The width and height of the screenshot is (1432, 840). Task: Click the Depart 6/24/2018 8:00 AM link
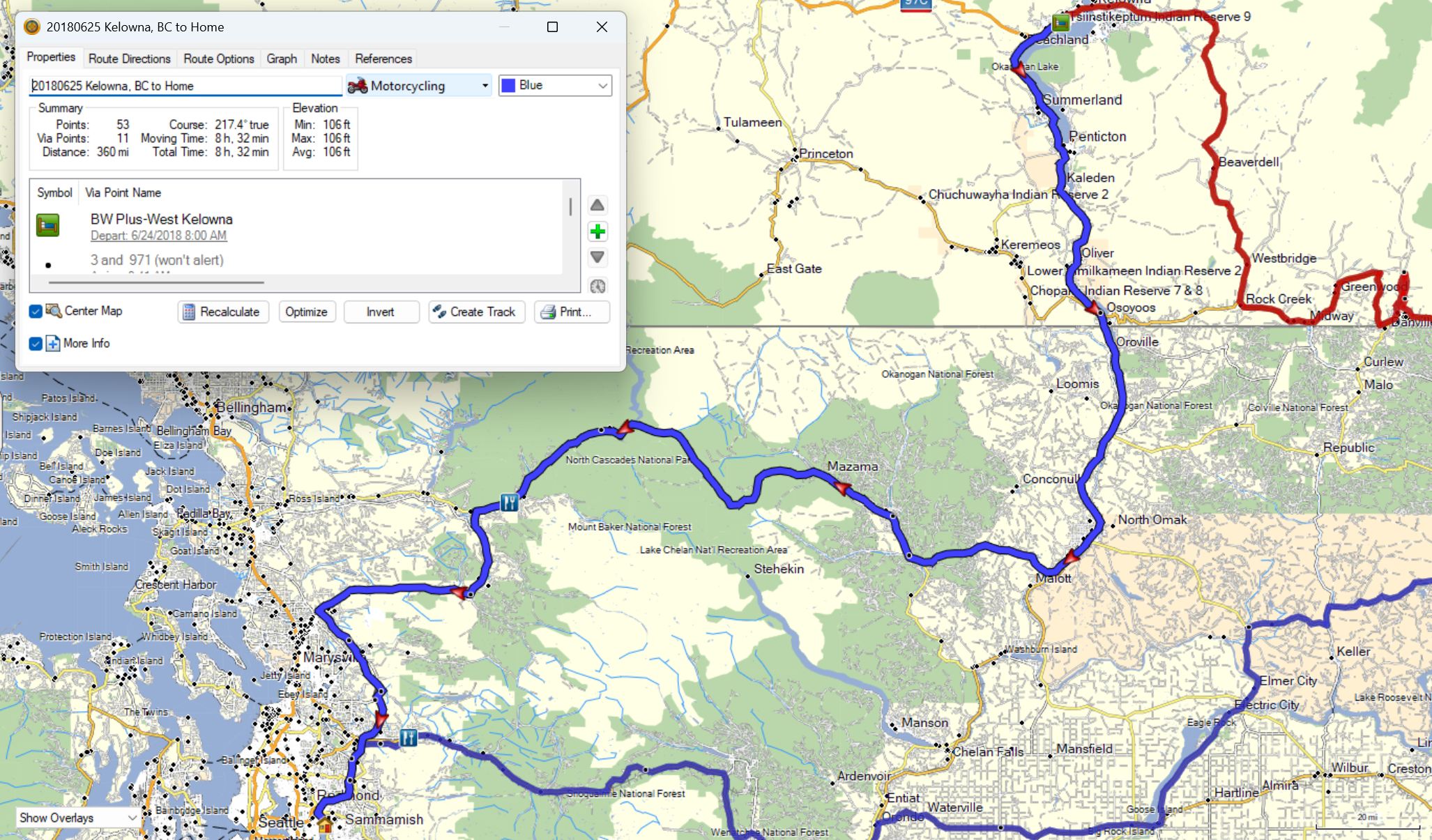coord(158,236)
